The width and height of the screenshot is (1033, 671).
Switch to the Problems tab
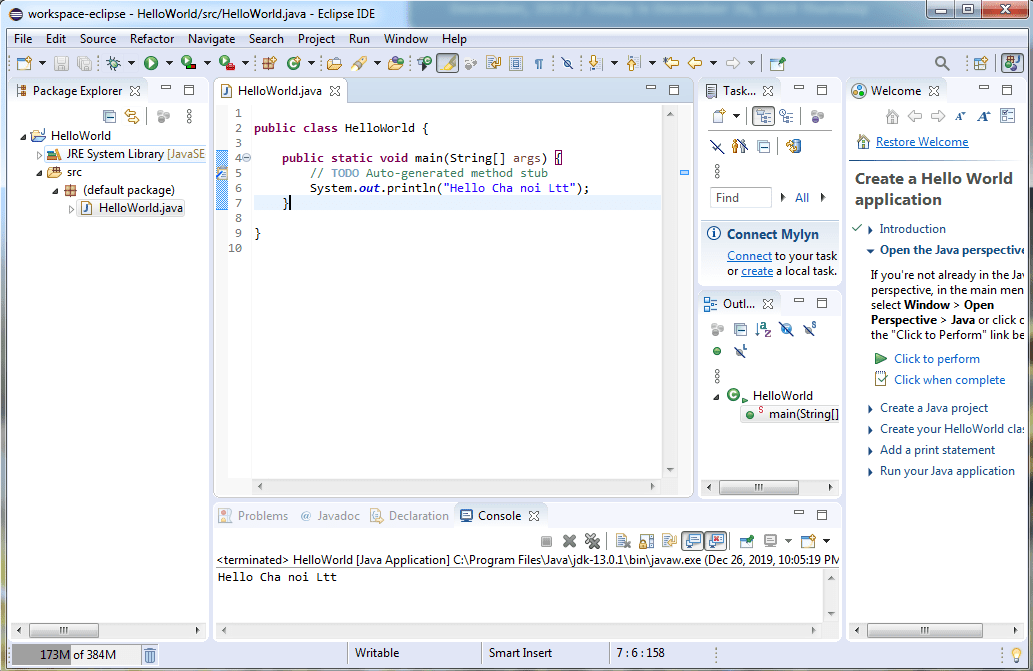tap(254, 516)
